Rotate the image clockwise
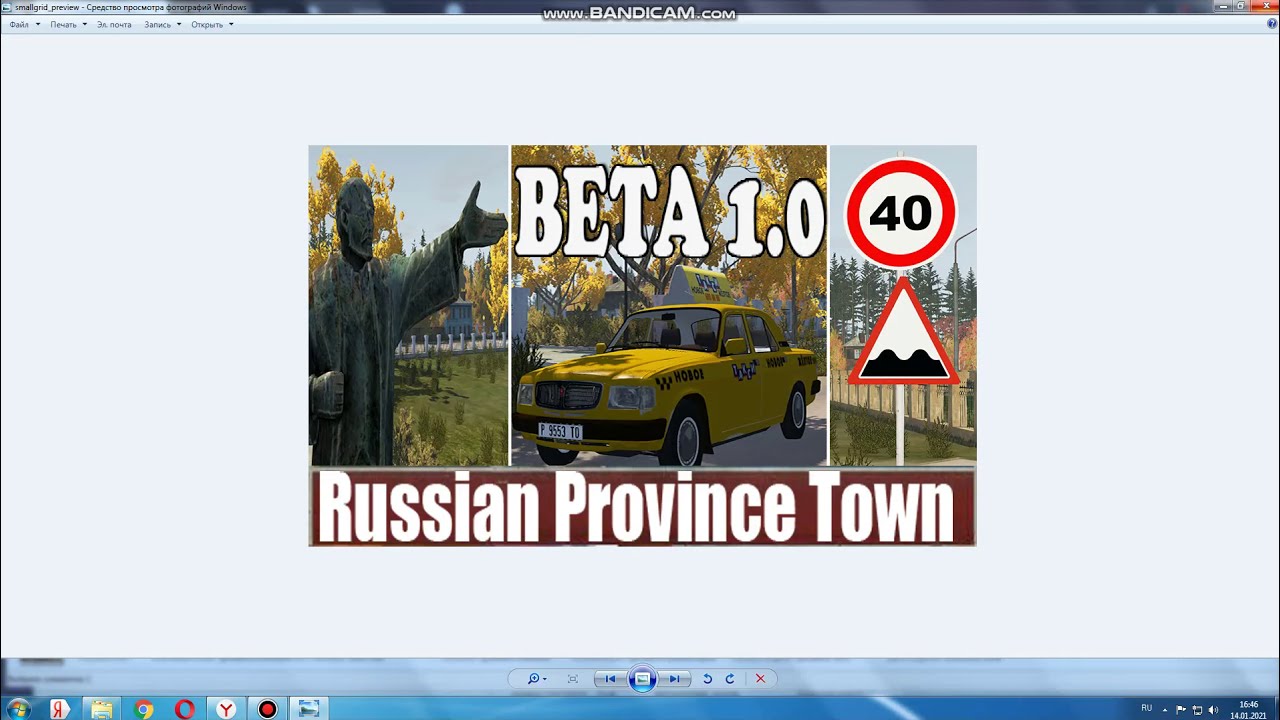 point(730,679)
